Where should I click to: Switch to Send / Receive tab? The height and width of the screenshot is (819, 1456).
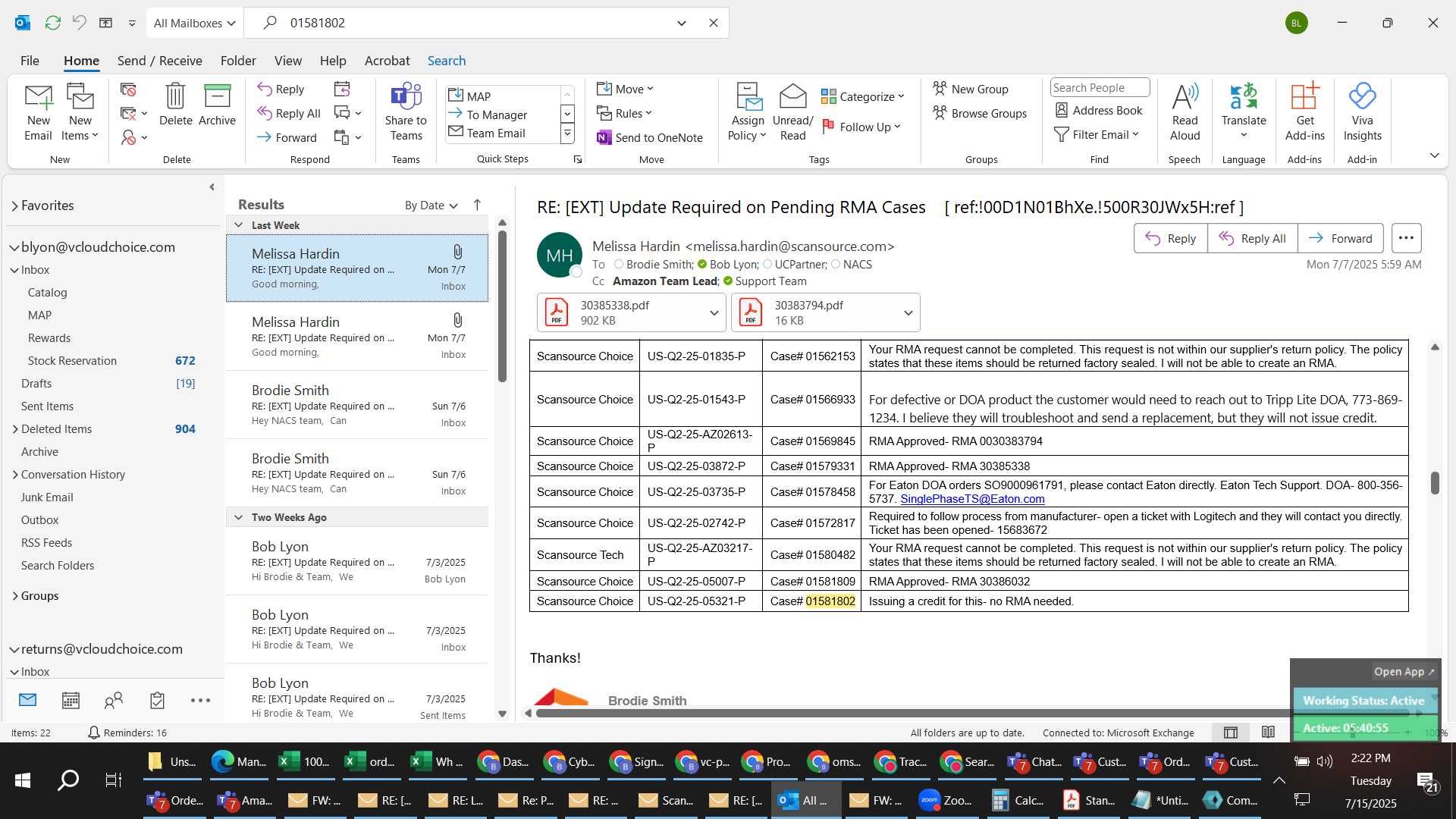click(159, 61)
